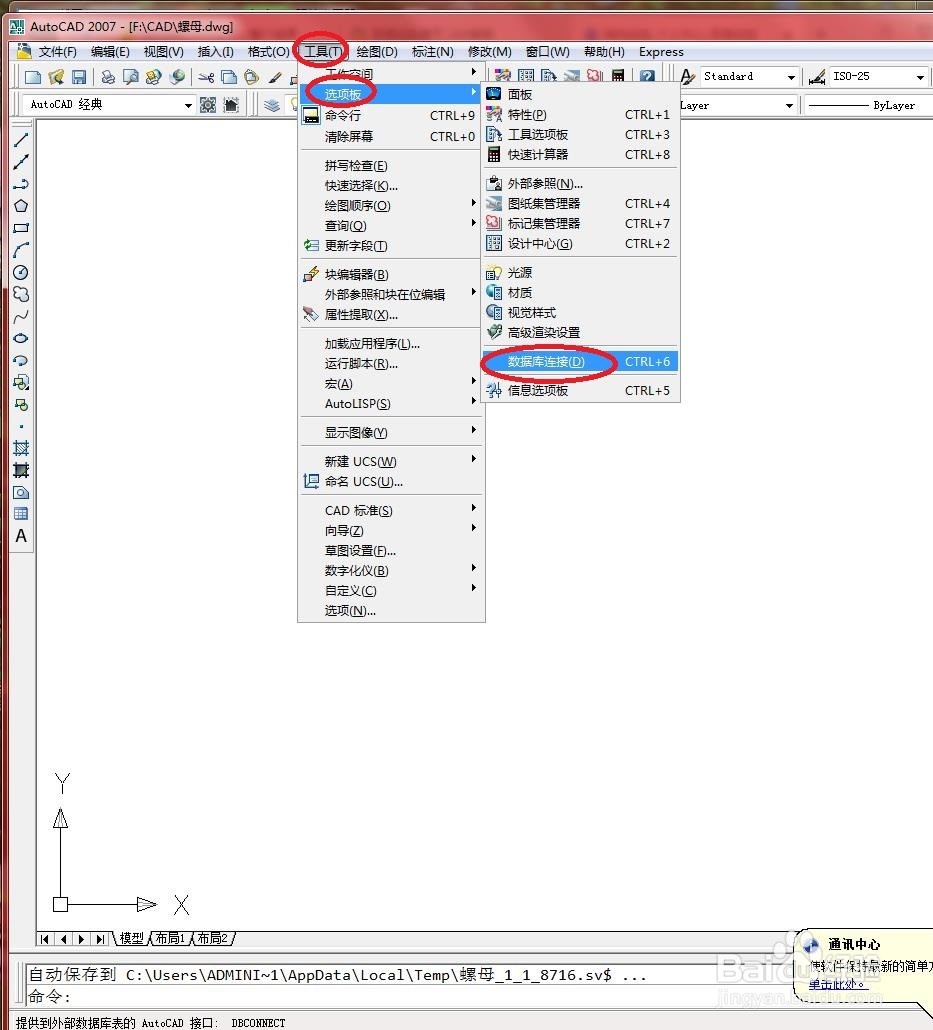
Task: Open the Standard text style dropdown
Action: 791,78
